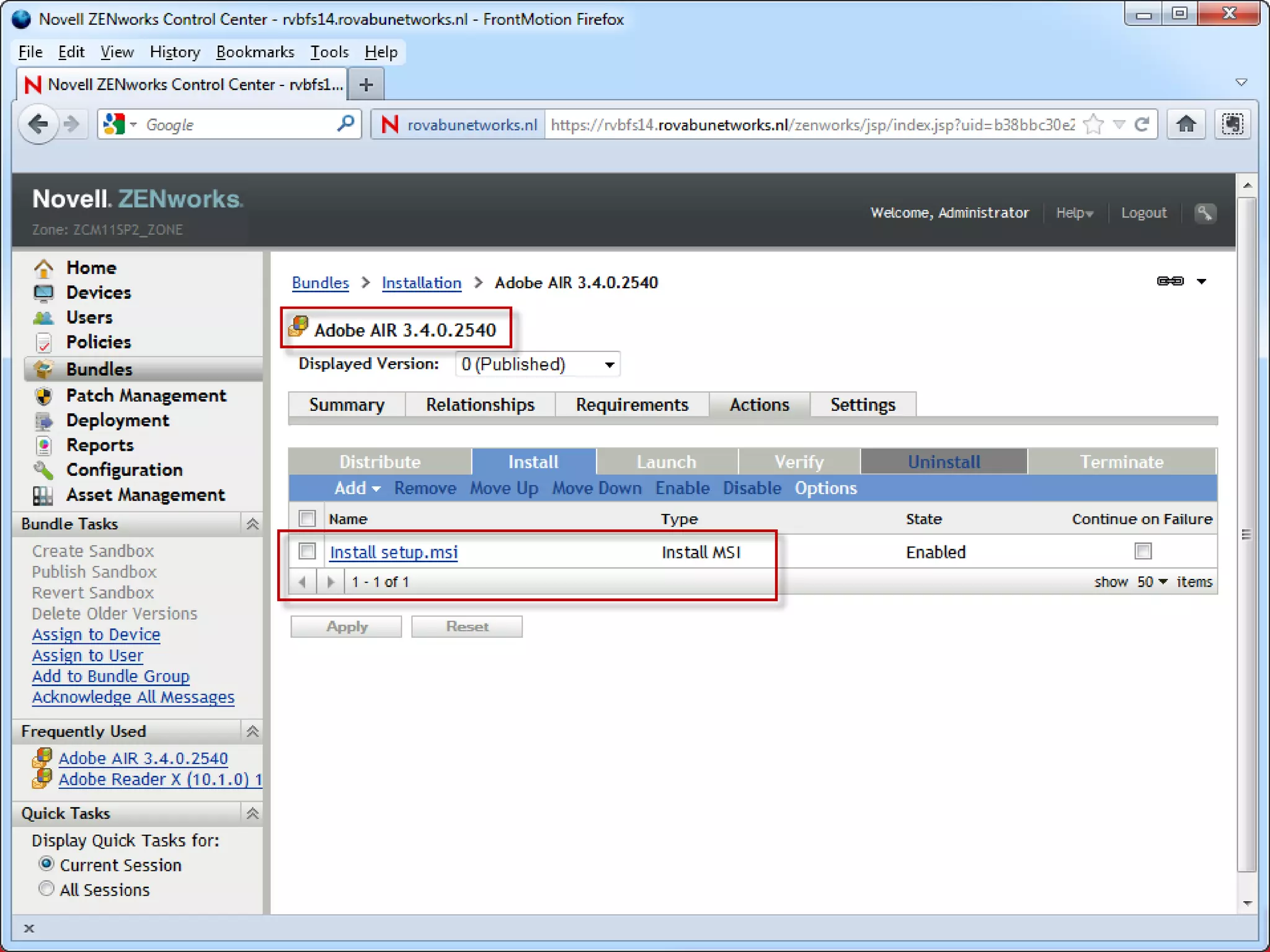1270x952 pixels.
Task: Click Assign to Device task link
Action: [96, 635]
